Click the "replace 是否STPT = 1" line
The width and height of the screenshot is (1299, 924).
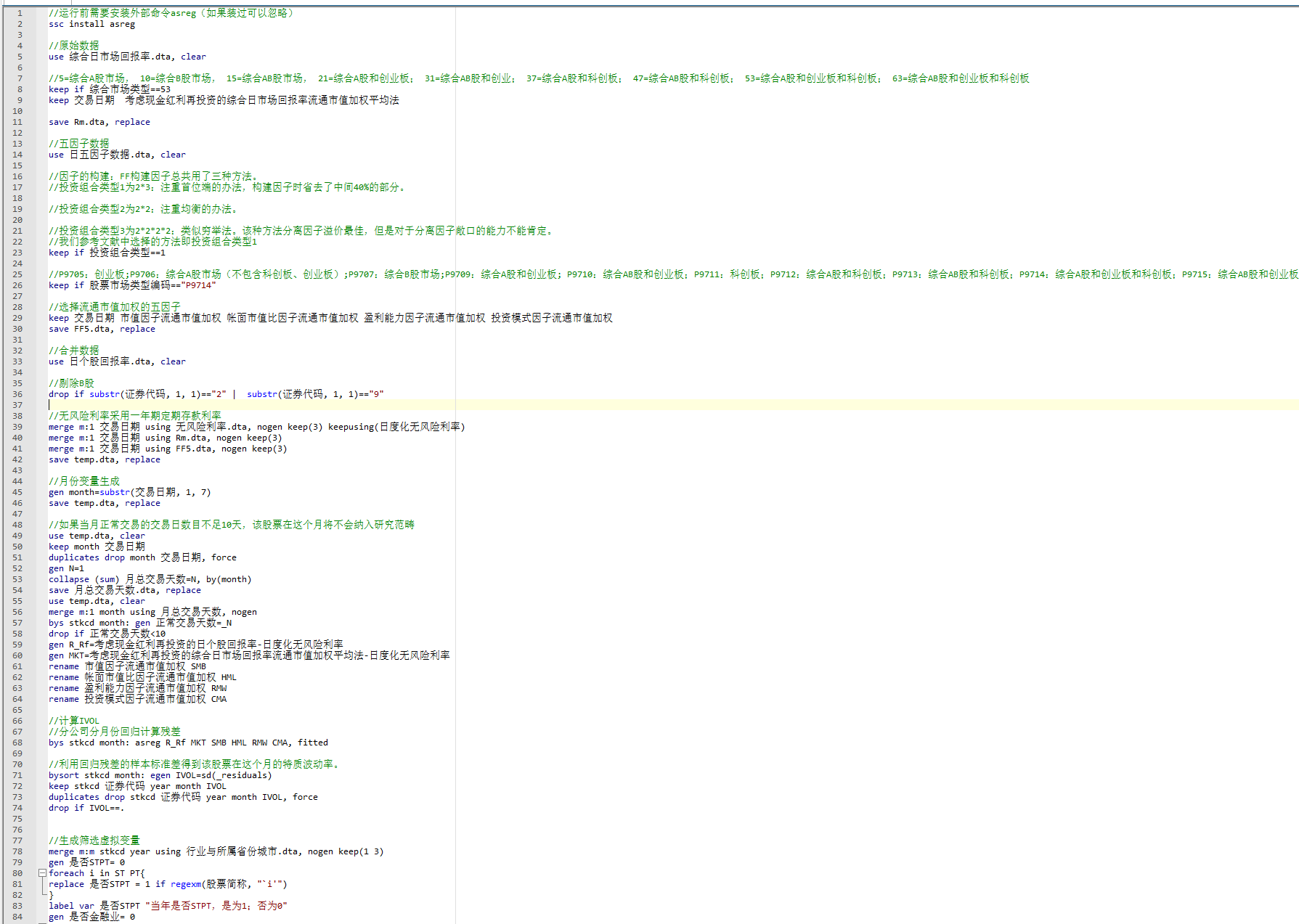point(168,884)
